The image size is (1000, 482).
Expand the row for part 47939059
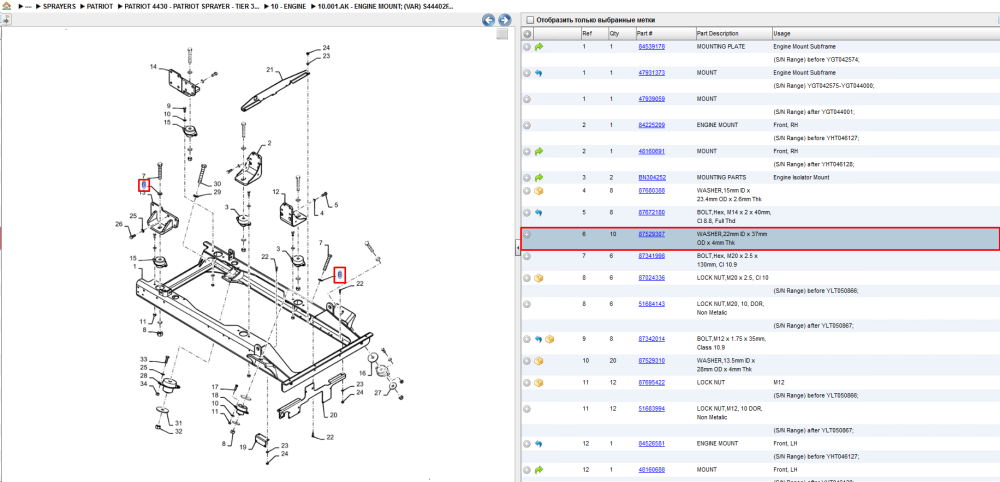(x=527, y=99)
